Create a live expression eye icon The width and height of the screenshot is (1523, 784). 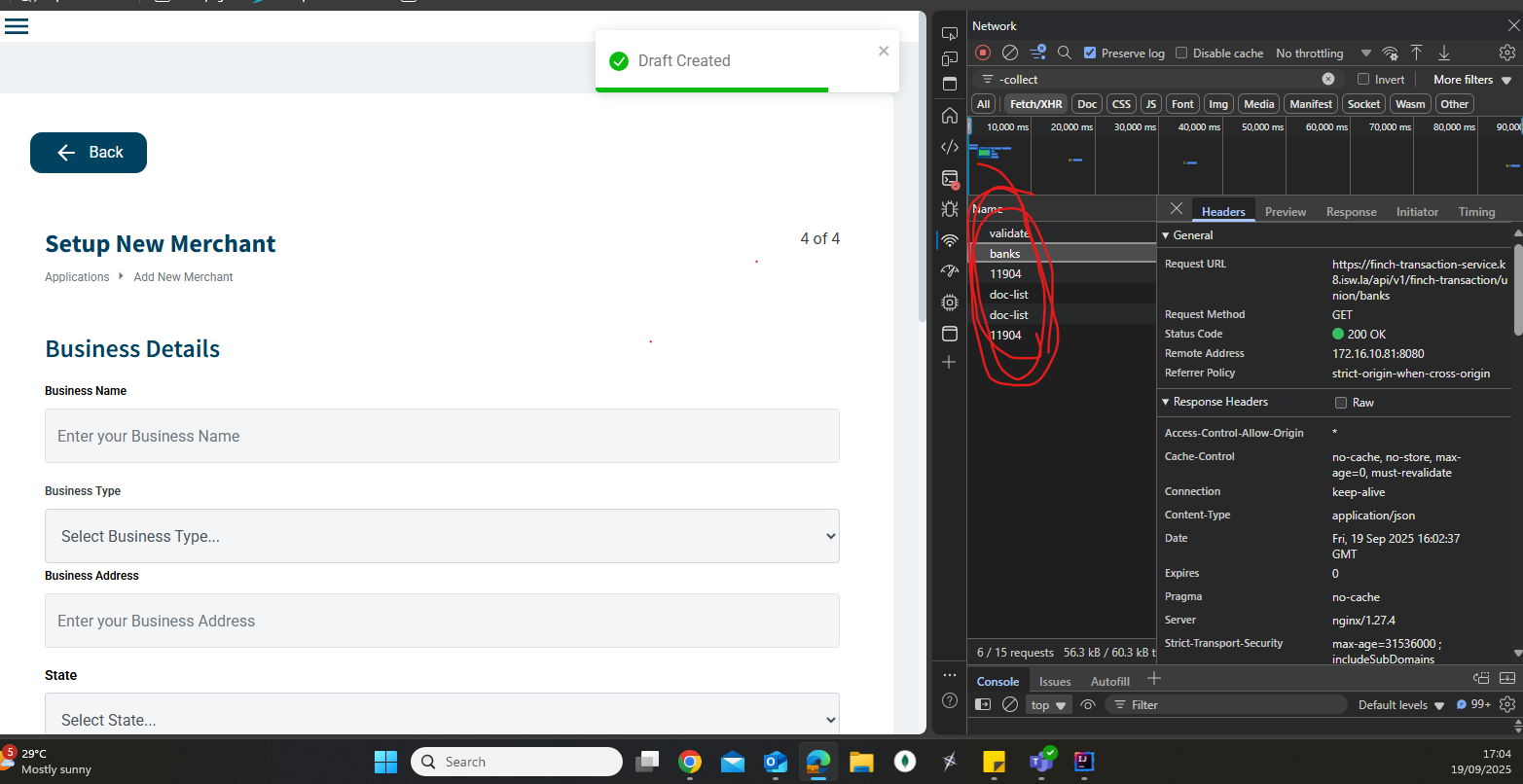pos(1088,704)
